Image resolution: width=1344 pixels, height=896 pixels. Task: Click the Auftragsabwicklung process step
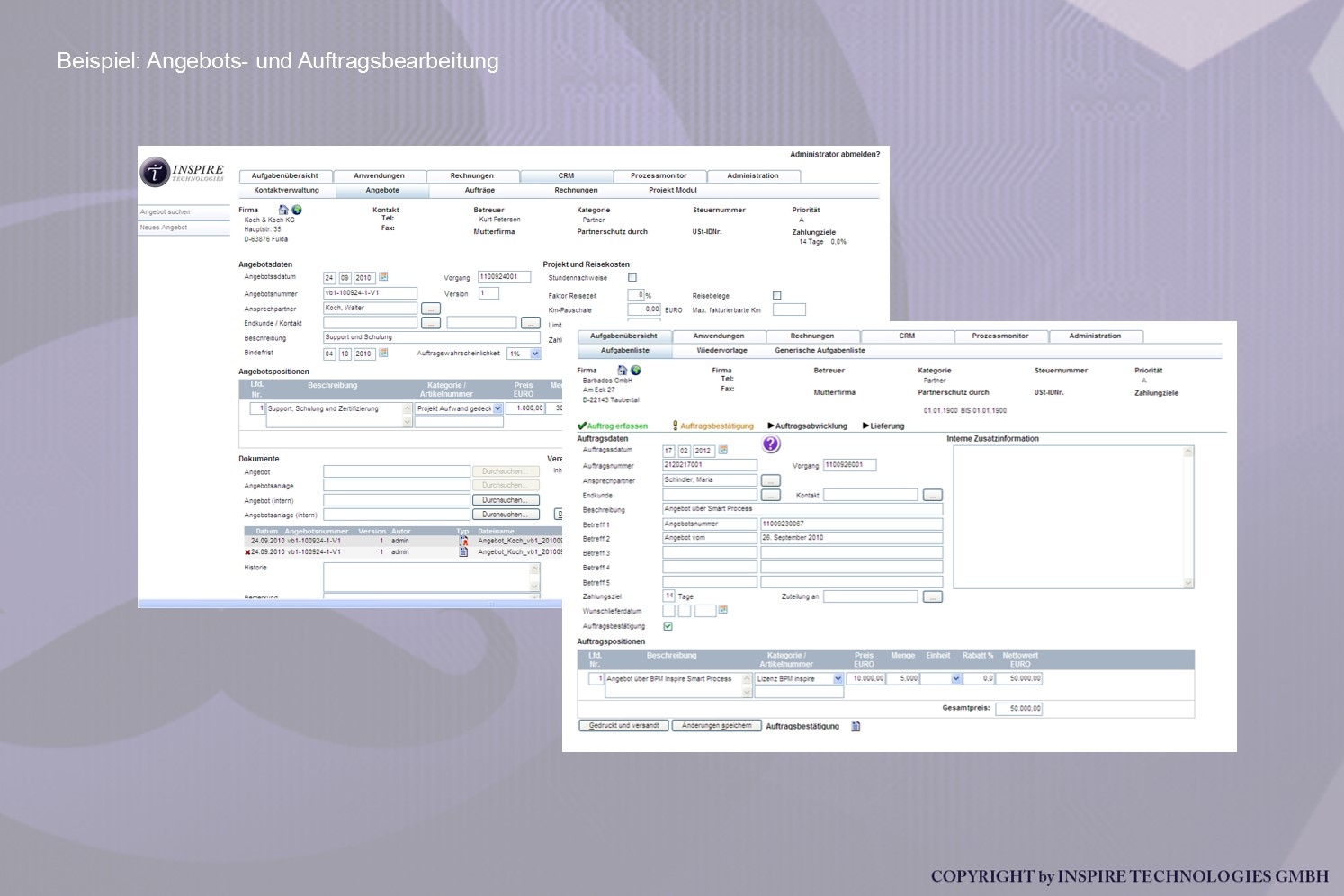[807, 426]
